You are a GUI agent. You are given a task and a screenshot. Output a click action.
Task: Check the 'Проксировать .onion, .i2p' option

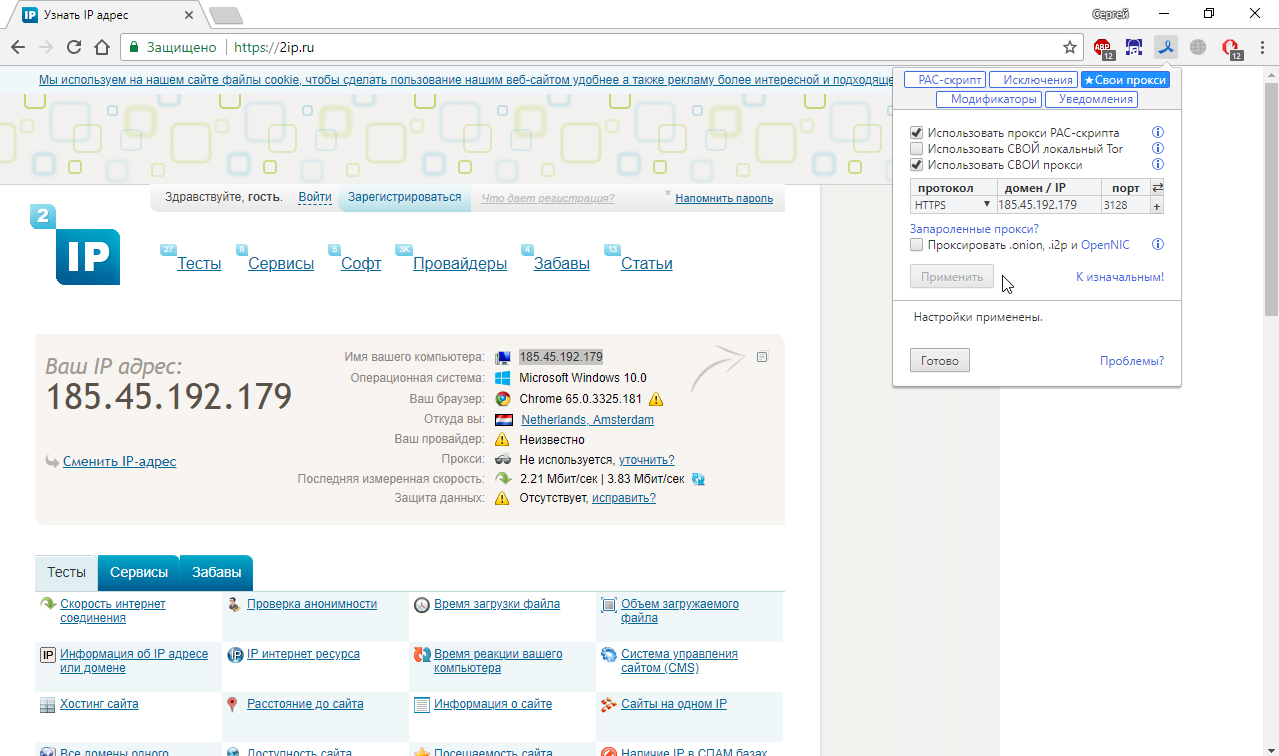(916, 245)
